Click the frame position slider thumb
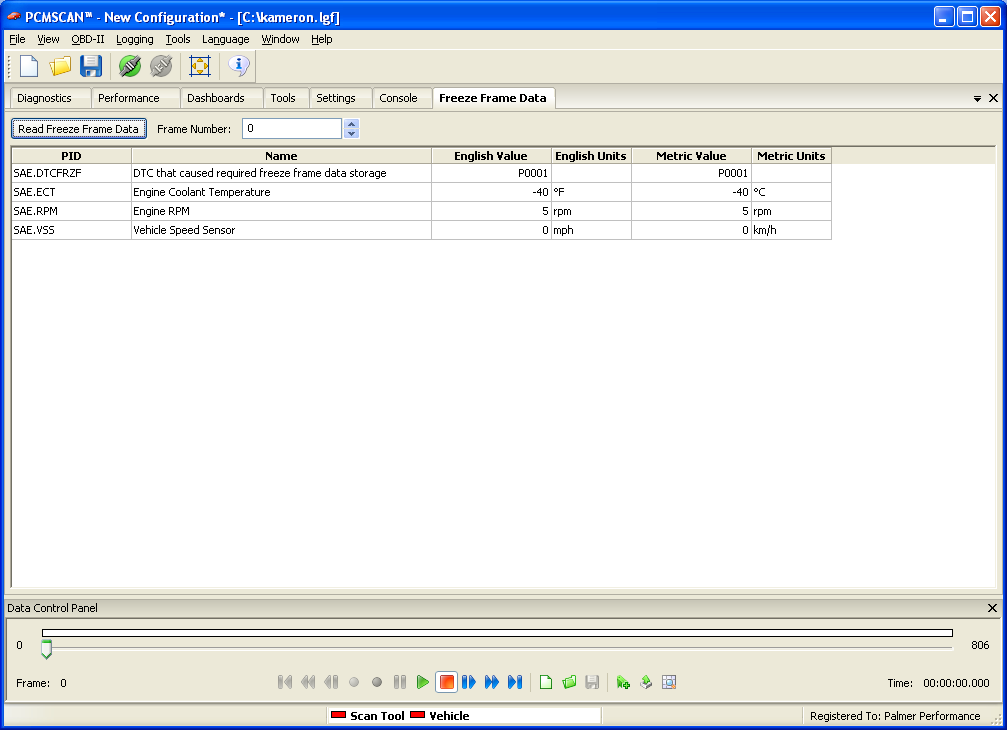This screenshot has height=730, width=1007. [x=46, y=650]
